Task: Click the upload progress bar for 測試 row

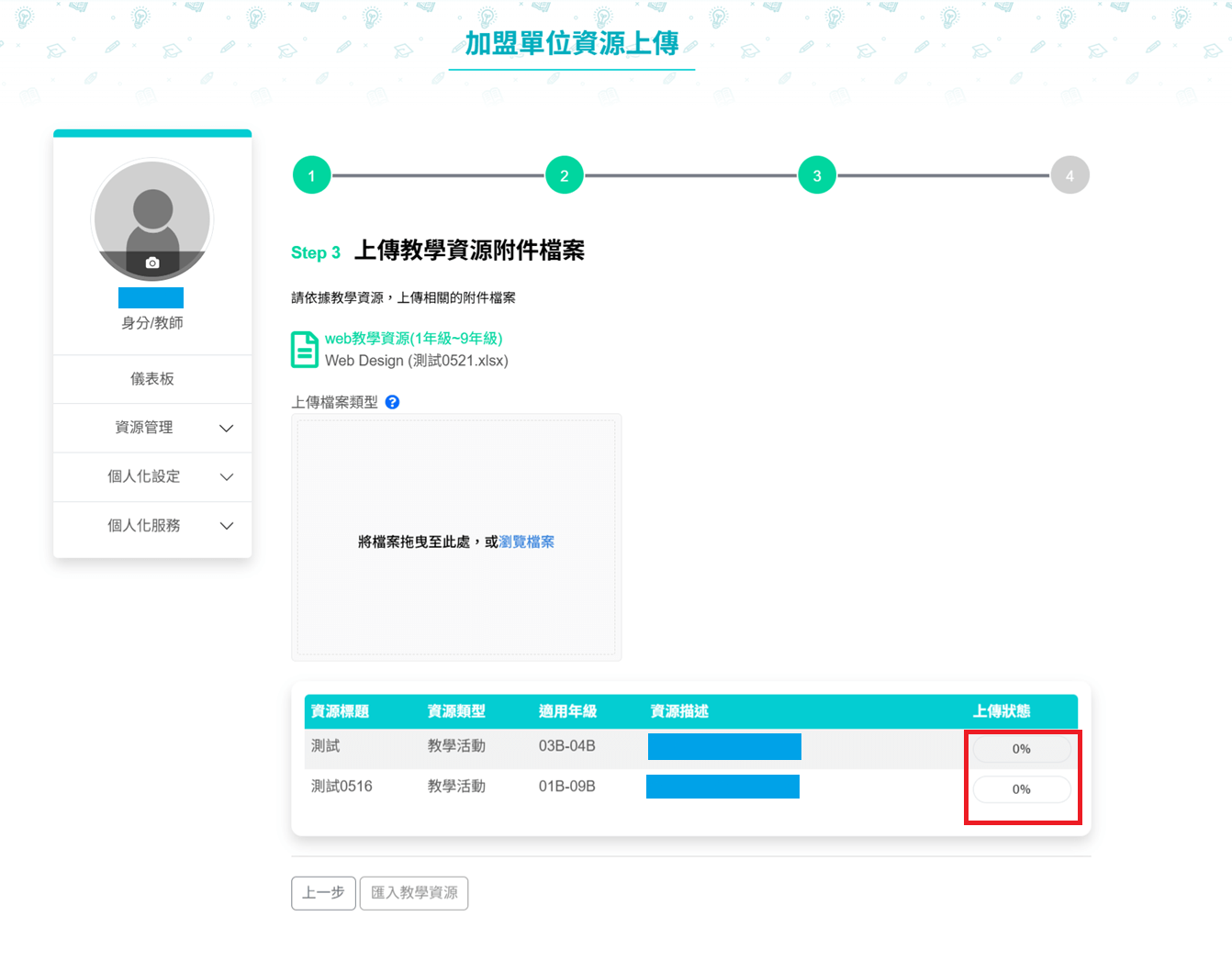Action: 1022,749
